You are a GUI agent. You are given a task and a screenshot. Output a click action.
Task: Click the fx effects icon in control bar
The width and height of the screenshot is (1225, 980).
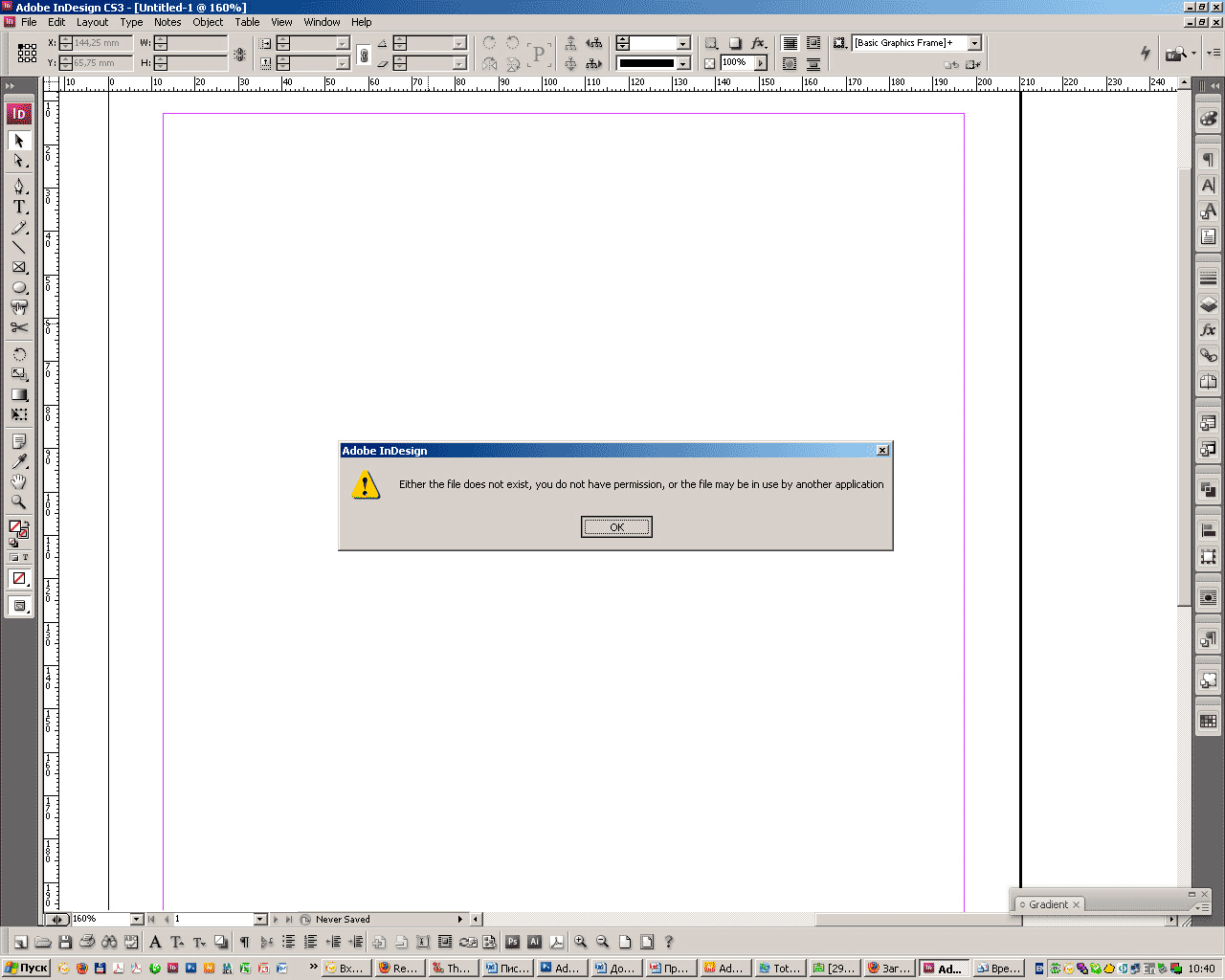coord(758,43)
